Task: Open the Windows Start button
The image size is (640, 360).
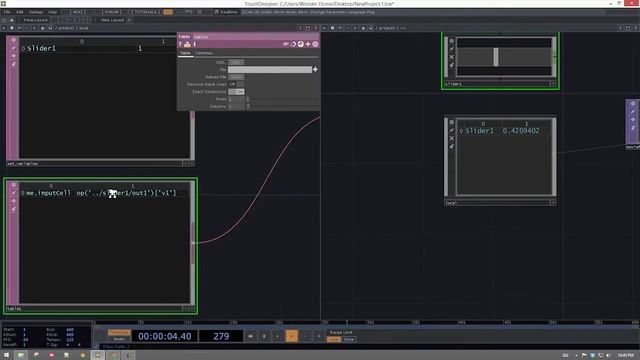Action: tap(7, 356)
